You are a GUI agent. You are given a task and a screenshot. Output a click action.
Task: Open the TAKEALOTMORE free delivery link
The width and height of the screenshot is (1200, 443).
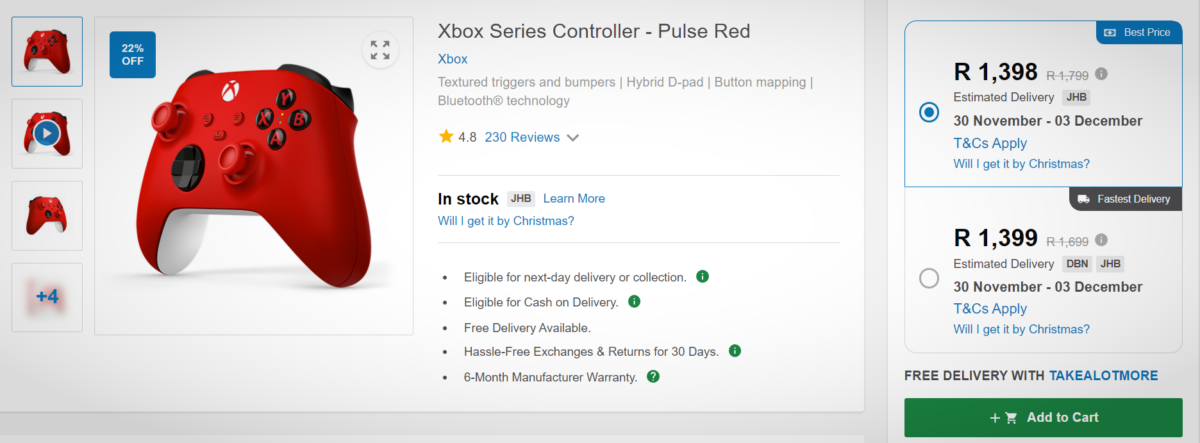click(1103, 375)
